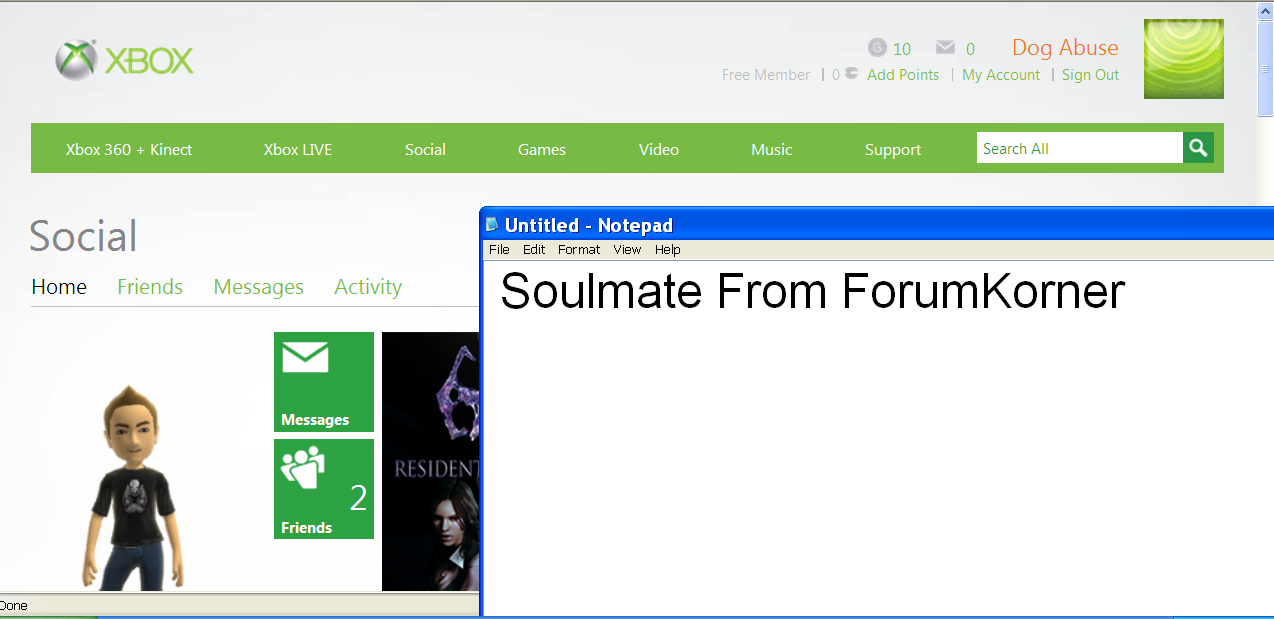Open the Video nav menu
Image resolution: width=1274 pixels, height=619 pixels.
point(659,149)
